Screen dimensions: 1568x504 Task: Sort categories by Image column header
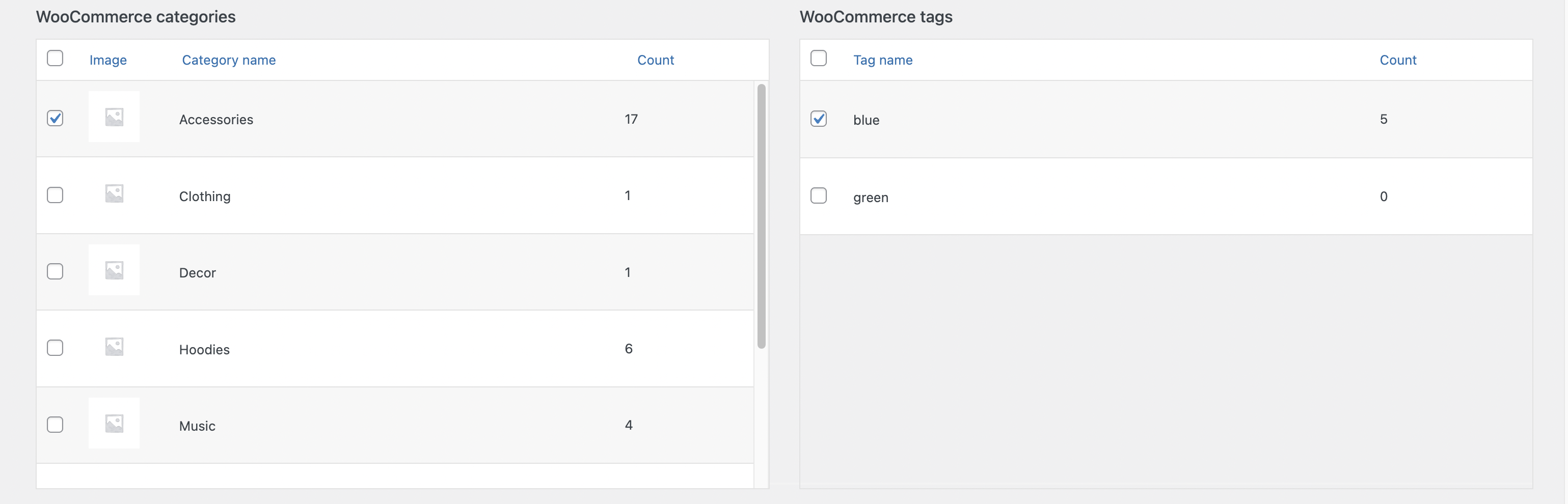(109, 60)
